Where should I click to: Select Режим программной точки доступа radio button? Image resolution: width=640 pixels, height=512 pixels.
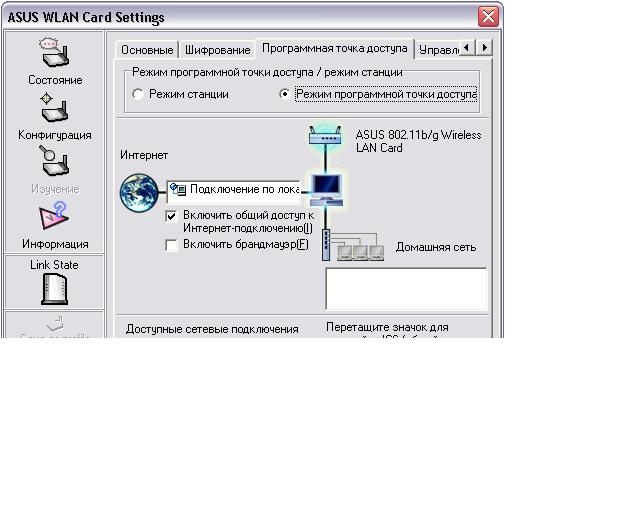tap(285, 94)
